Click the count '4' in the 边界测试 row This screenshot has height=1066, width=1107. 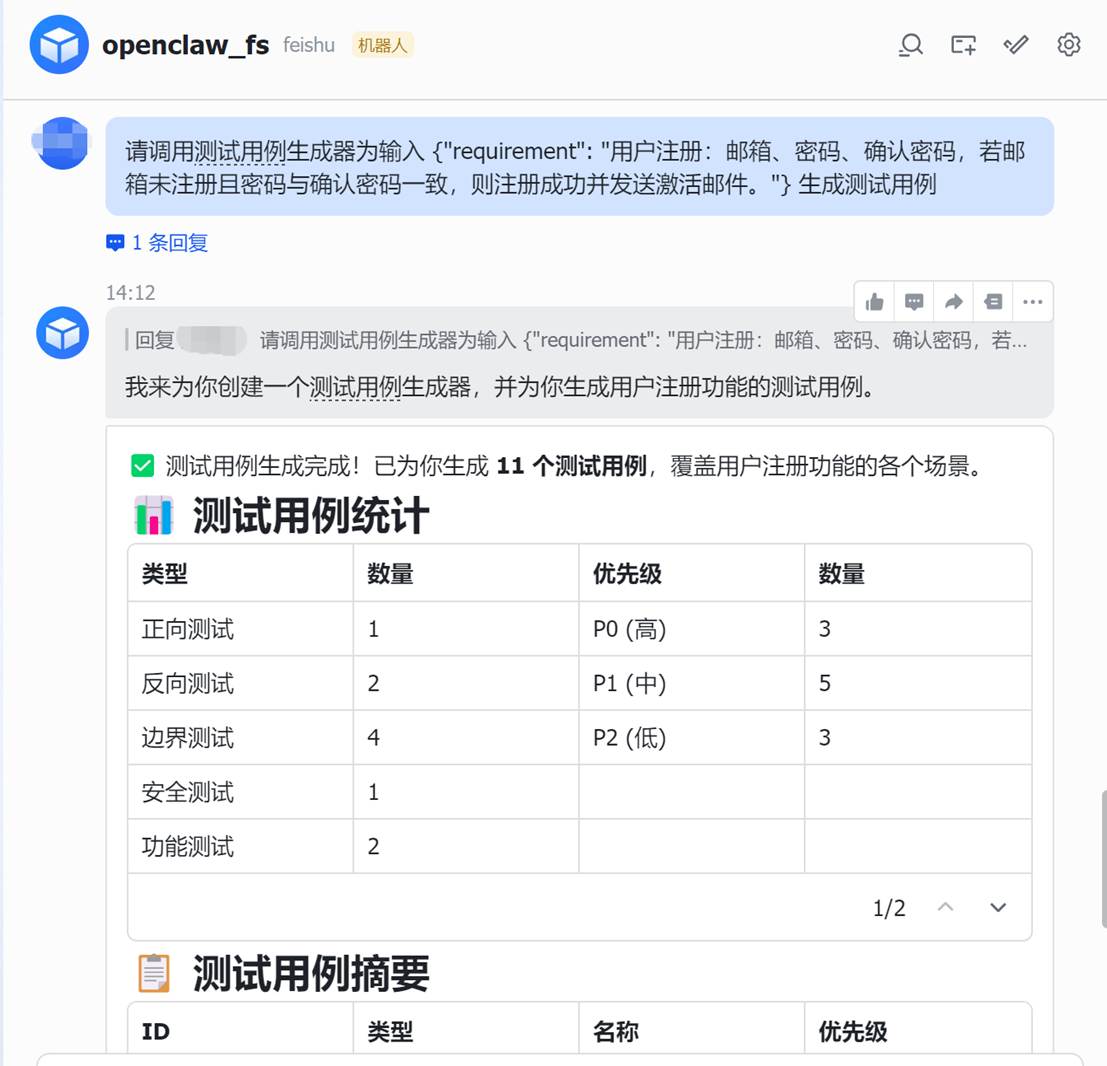373,738
